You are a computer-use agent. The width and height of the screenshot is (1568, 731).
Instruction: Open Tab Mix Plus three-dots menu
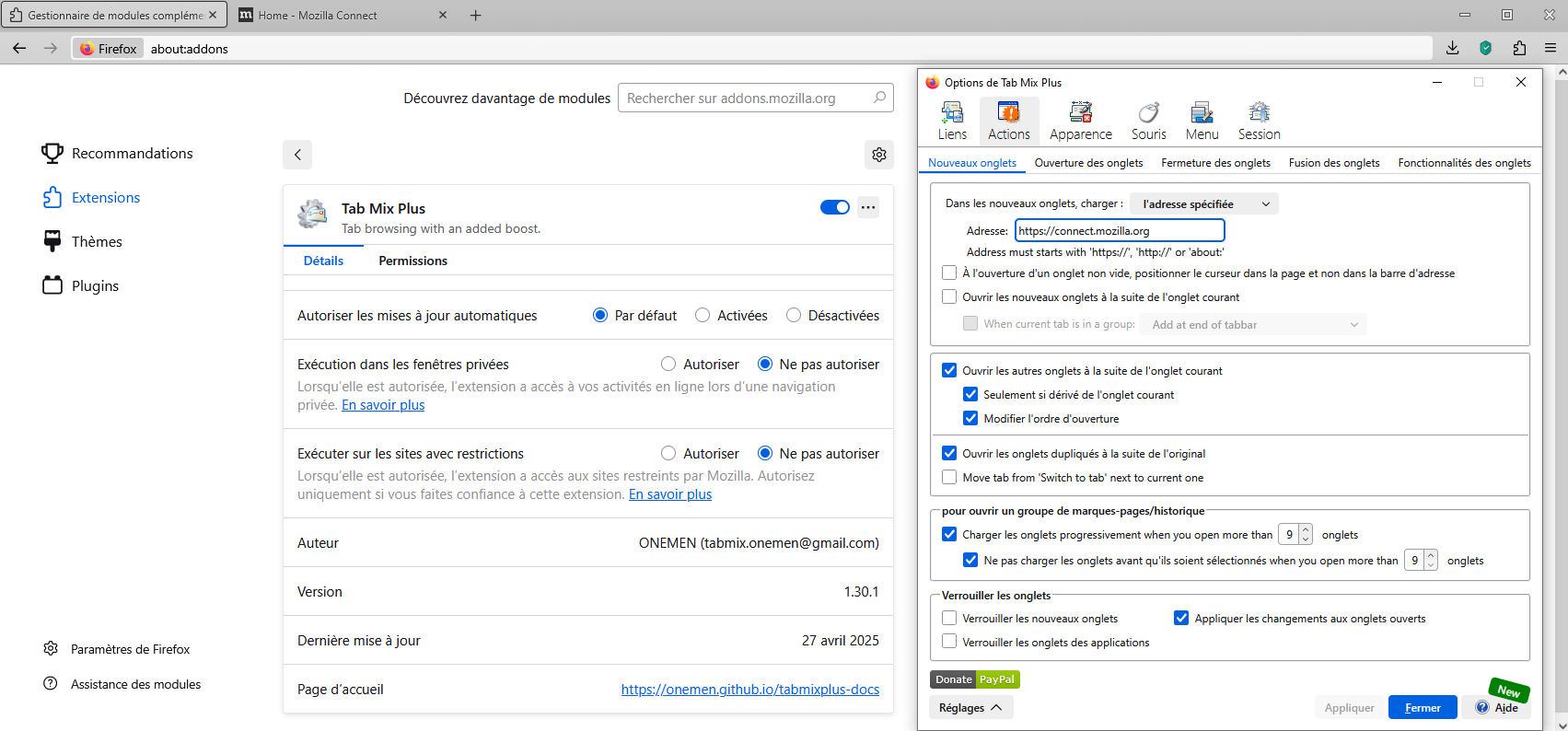(868, 207)
